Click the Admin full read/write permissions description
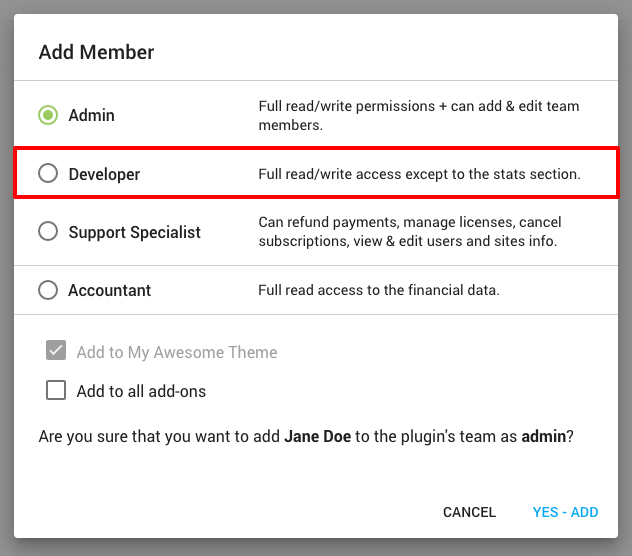Viewport: 632px width, 556px height. coord(418,116)
